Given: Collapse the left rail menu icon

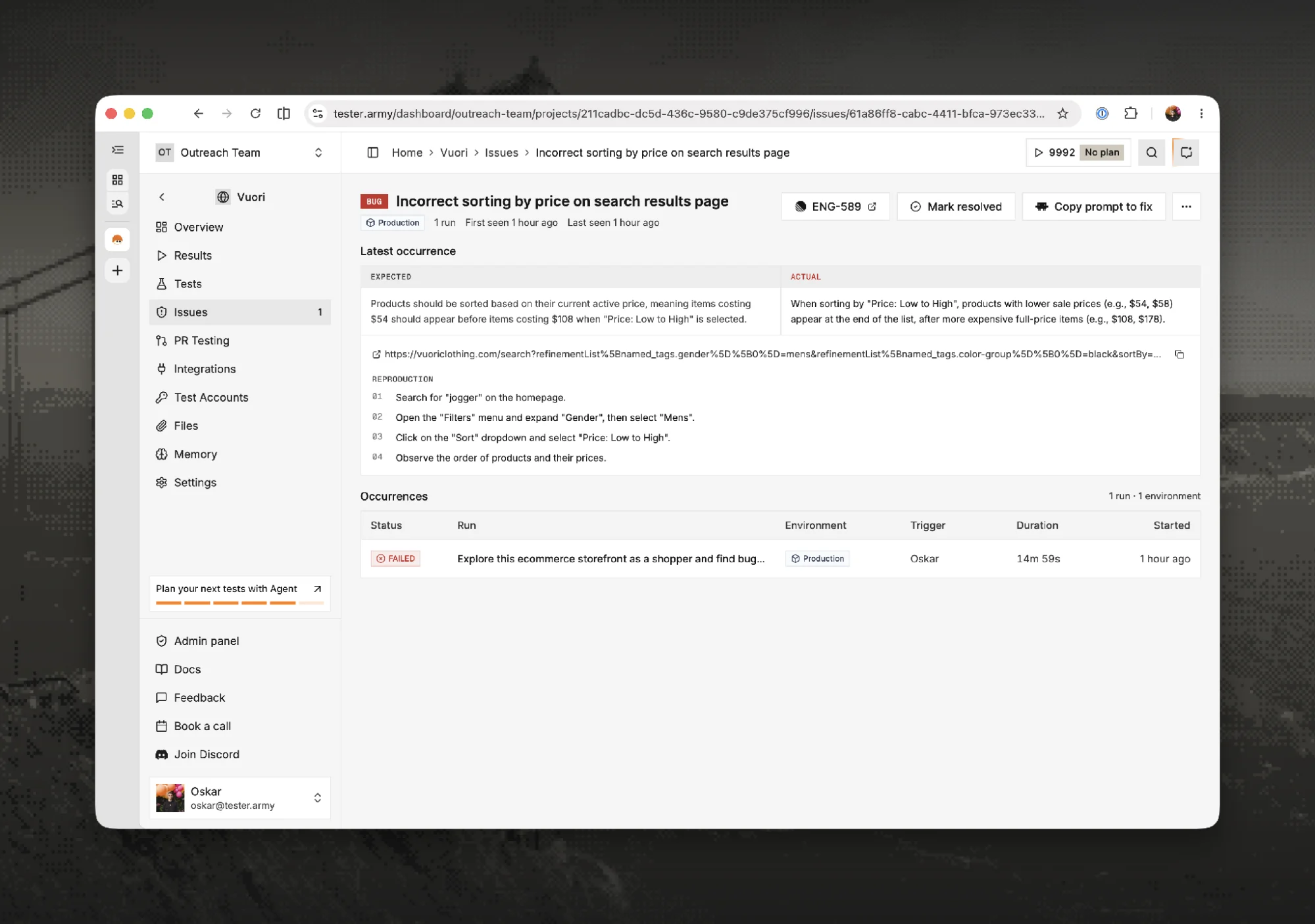Looking at the screenshot, I should [118, 151].
